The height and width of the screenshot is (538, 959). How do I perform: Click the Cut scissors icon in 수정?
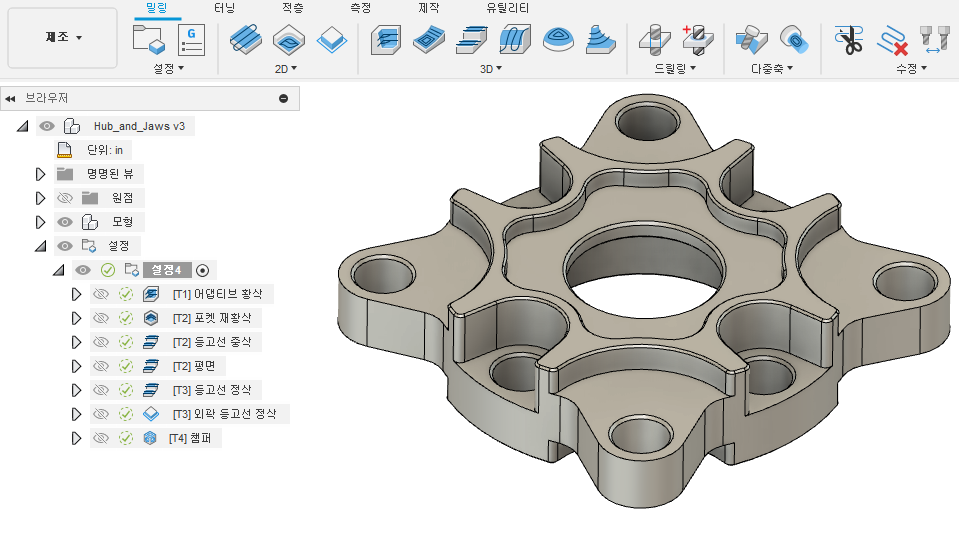click(849, 40)
